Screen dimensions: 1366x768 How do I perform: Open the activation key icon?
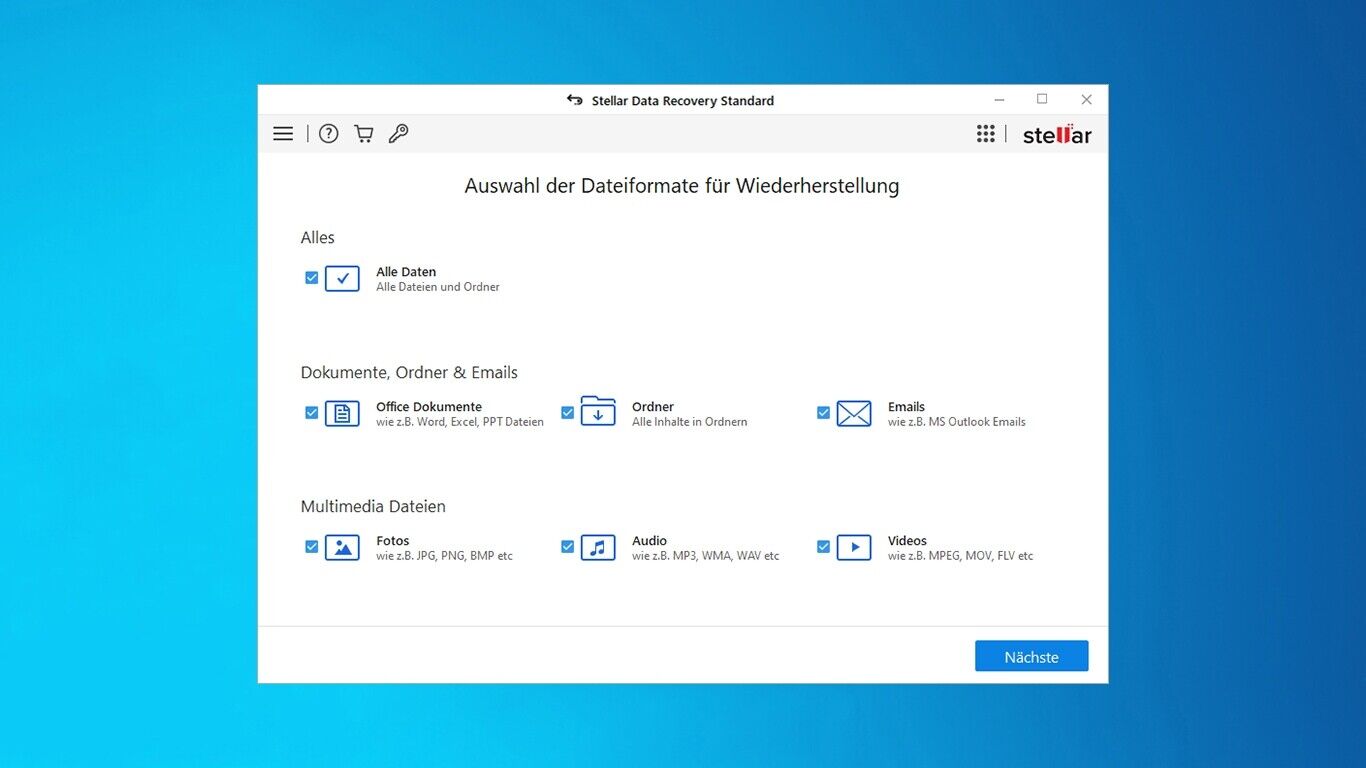click(398, 134)
